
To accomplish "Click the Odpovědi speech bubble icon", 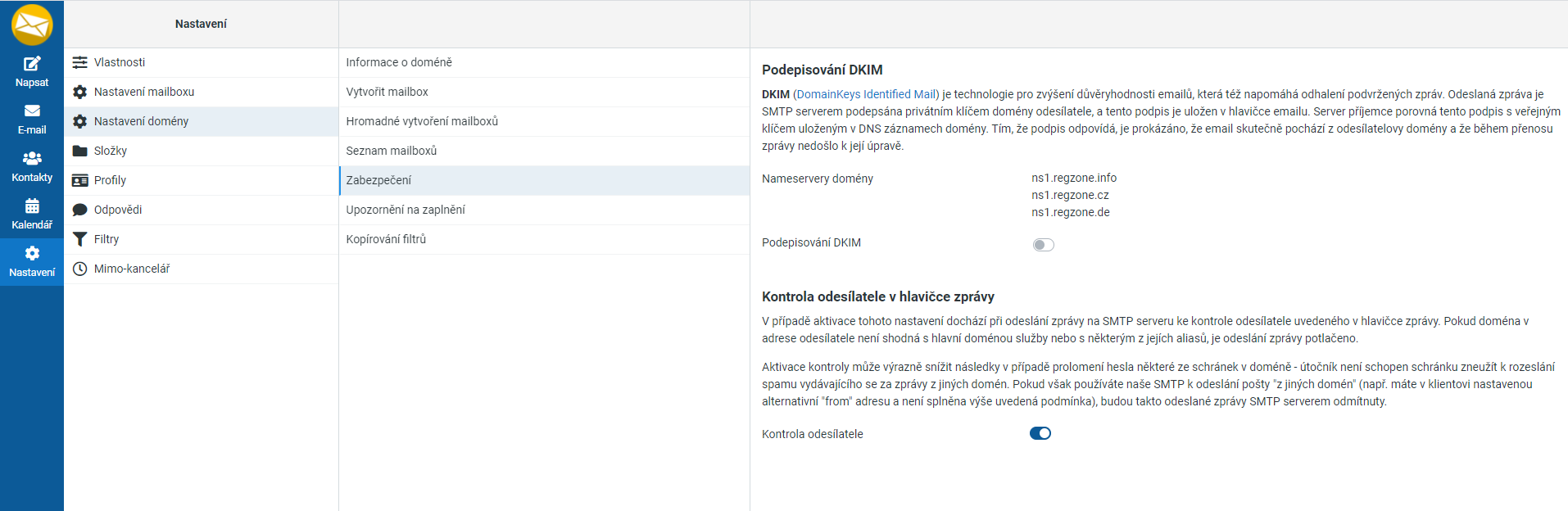I will (79, 210).
